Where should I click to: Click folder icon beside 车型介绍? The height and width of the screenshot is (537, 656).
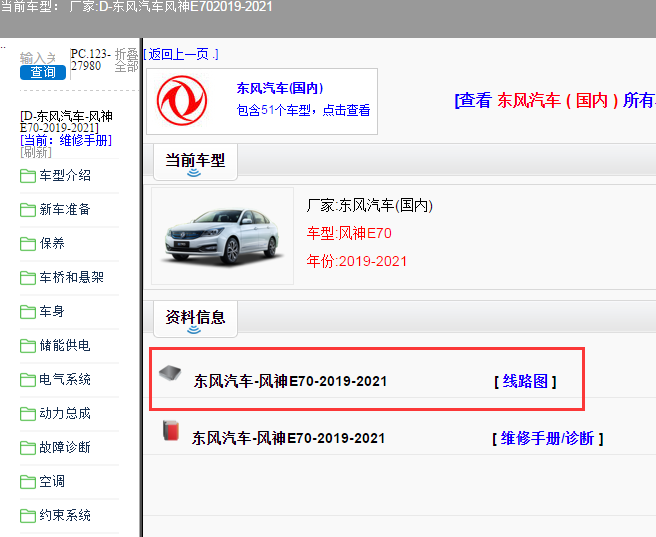(28, 176)
